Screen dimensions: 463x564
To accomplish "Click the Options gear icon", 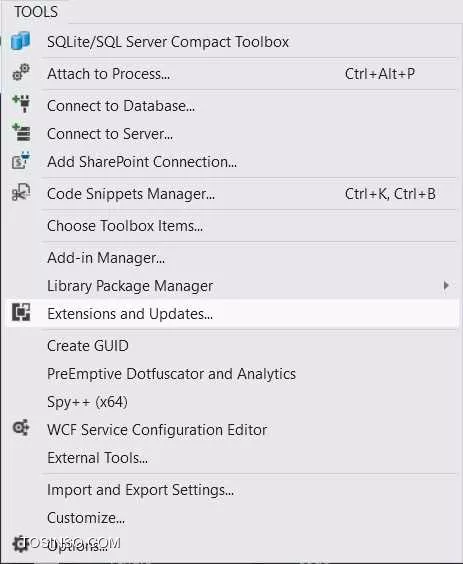I will (20, 544).
